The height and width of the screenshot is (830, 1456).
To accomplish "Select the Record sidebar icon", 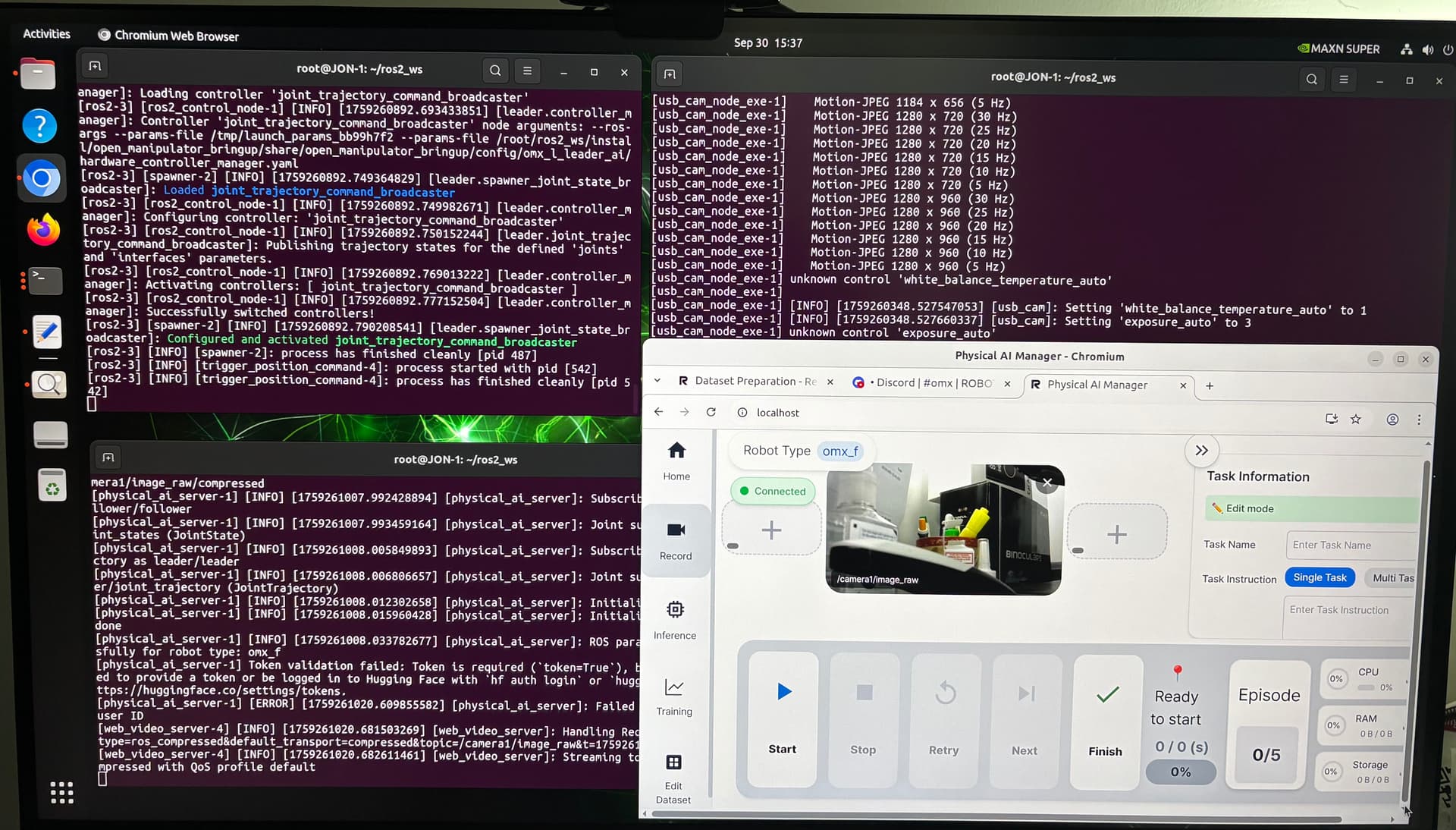I will point(676,540).
